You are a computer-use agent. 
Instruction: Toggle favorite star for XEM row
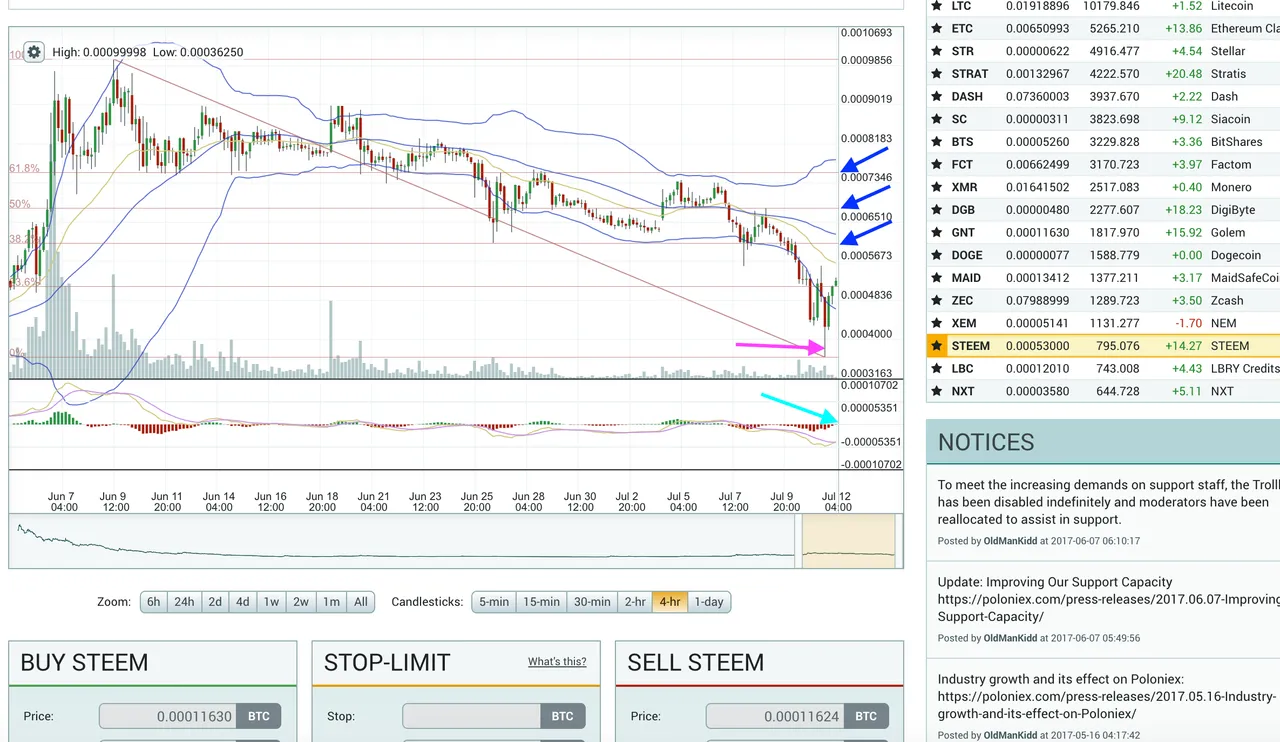pos(937,323)
